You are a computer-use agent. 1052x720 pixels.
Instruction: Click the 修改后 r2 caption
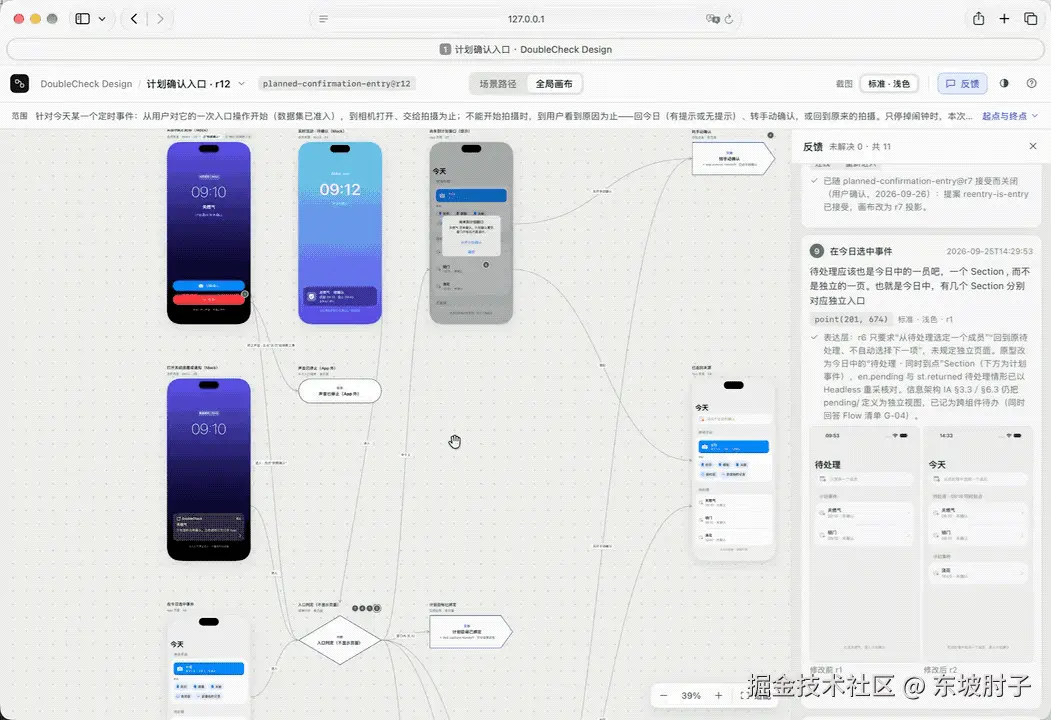pyautogui.click(x=941, y=670)
